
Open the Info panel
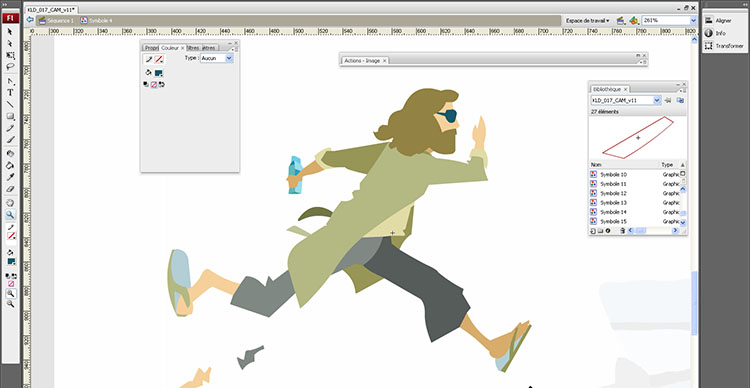click(716, 33)
